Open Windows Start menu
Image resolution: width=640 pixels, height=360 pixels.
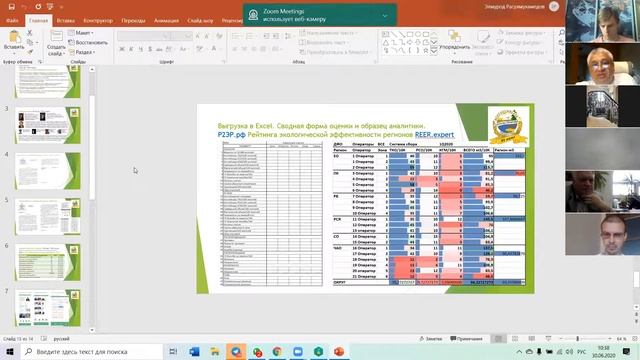(x=10, y=351)
